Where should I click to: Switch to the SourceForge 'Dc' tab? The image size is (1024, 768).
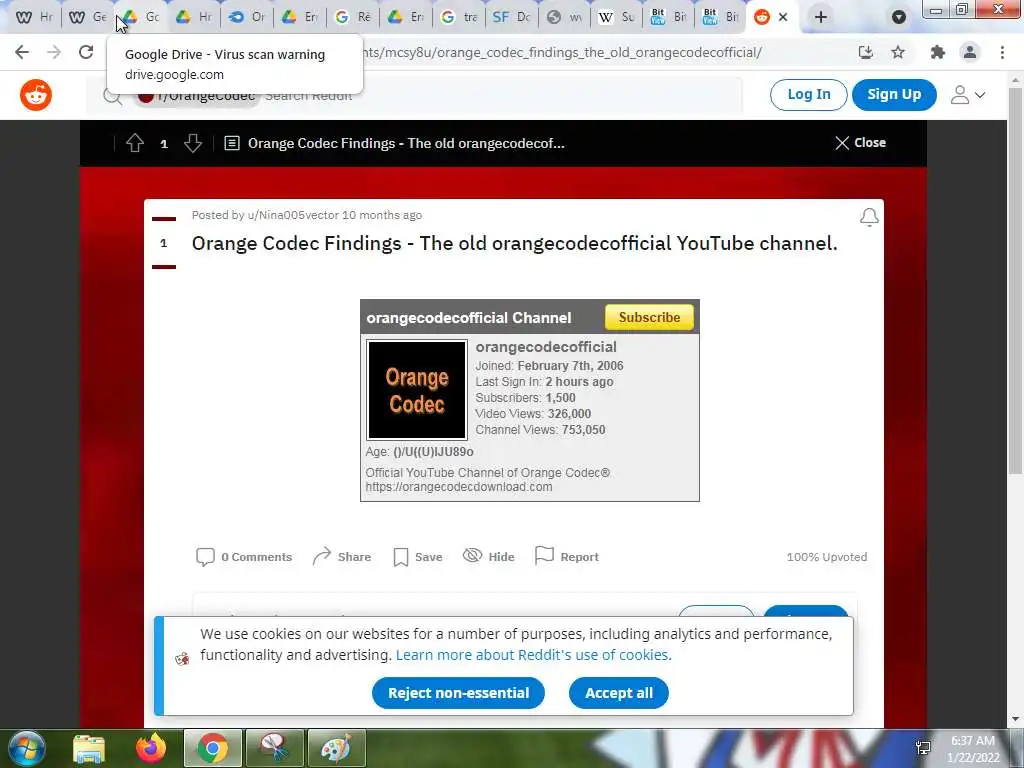[512, 17]
